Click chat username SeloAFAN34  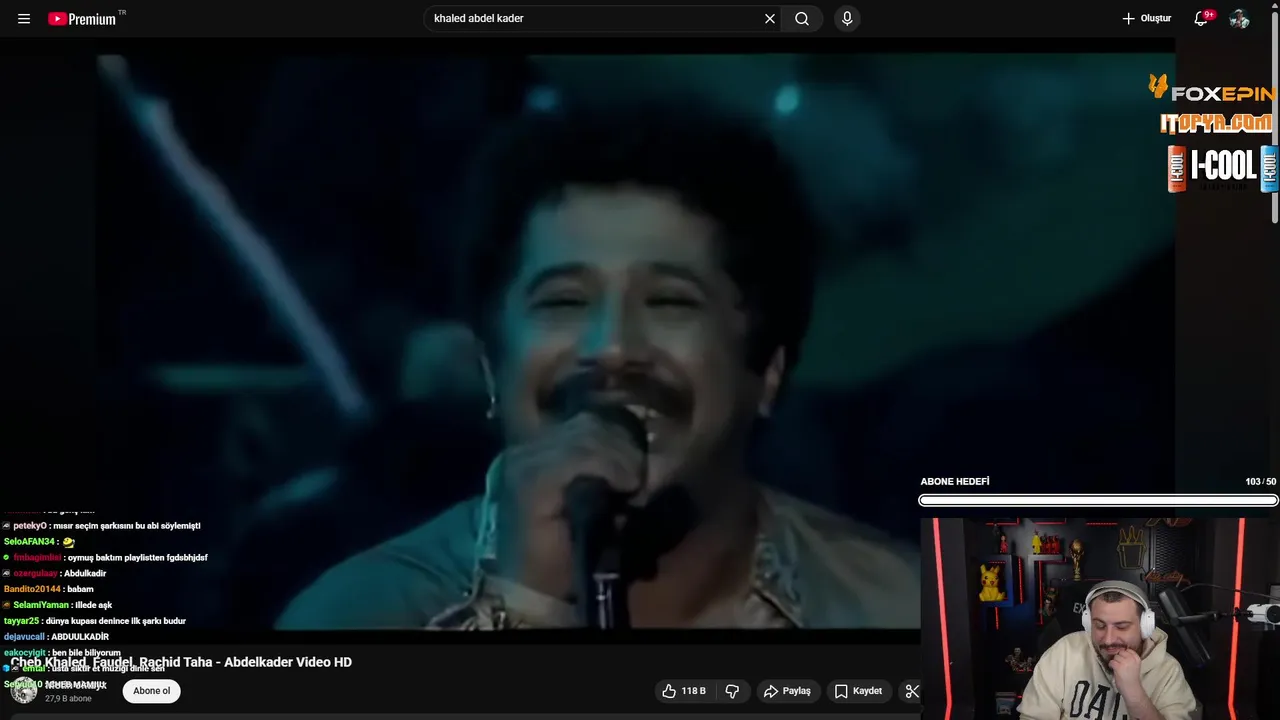click(29, 542)
